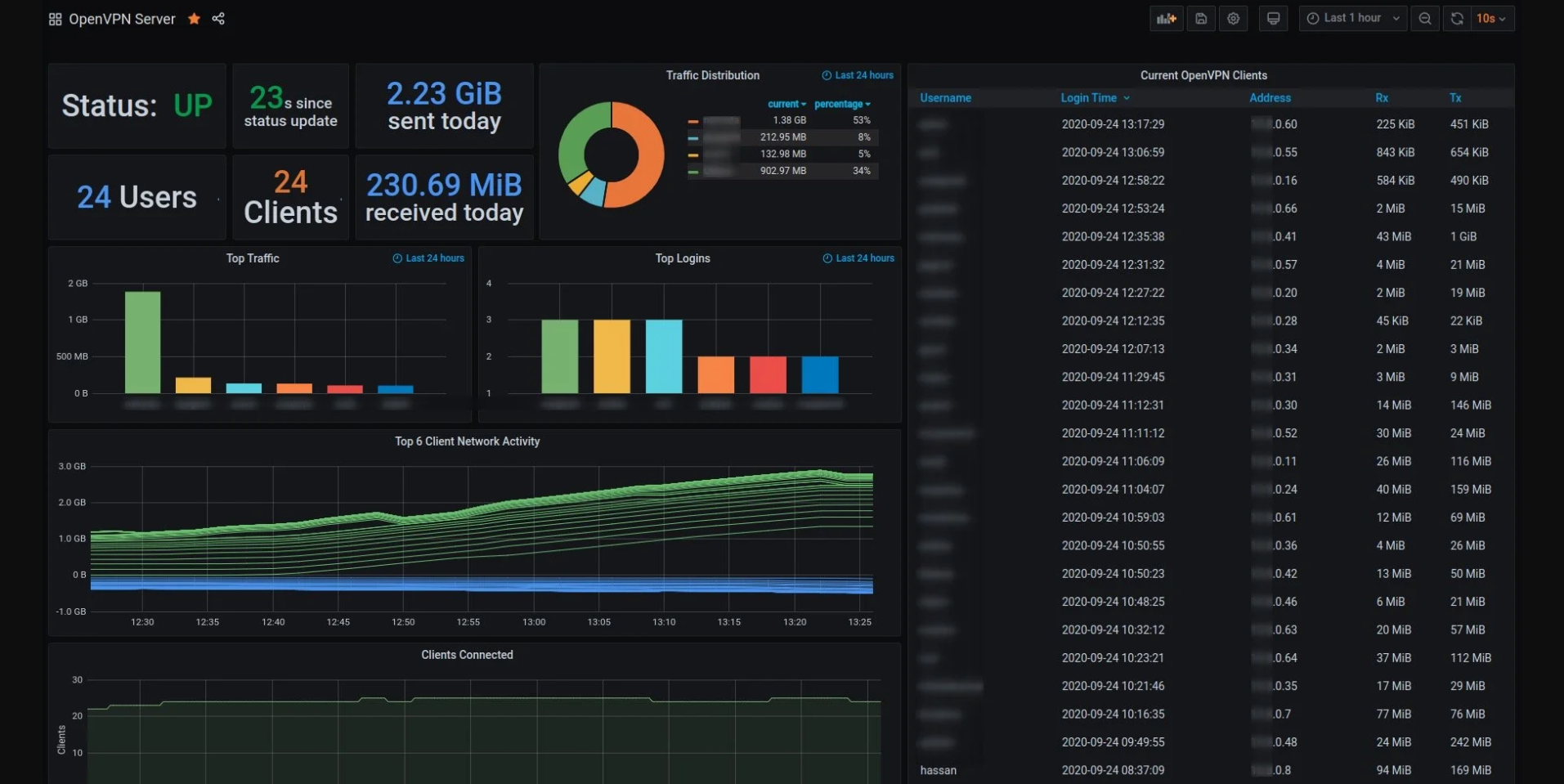Click the 1 GiB Tx cell

[x=1463, y=236]
